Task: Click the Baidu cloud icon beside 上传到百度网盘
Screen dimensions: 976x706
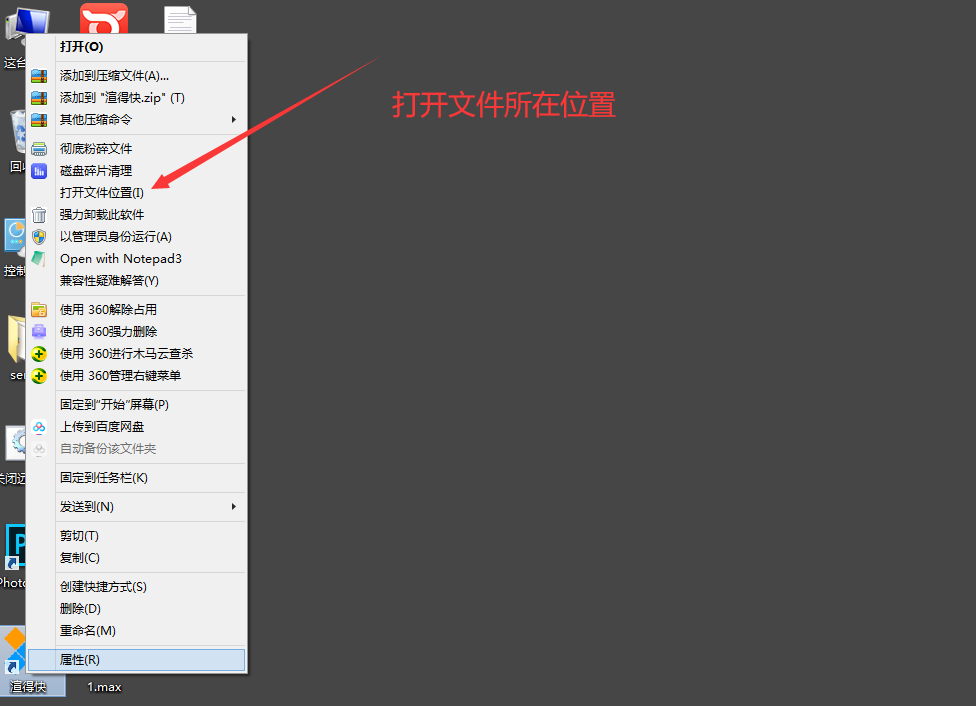Action: pyautogui.click(x=39, y=427)
